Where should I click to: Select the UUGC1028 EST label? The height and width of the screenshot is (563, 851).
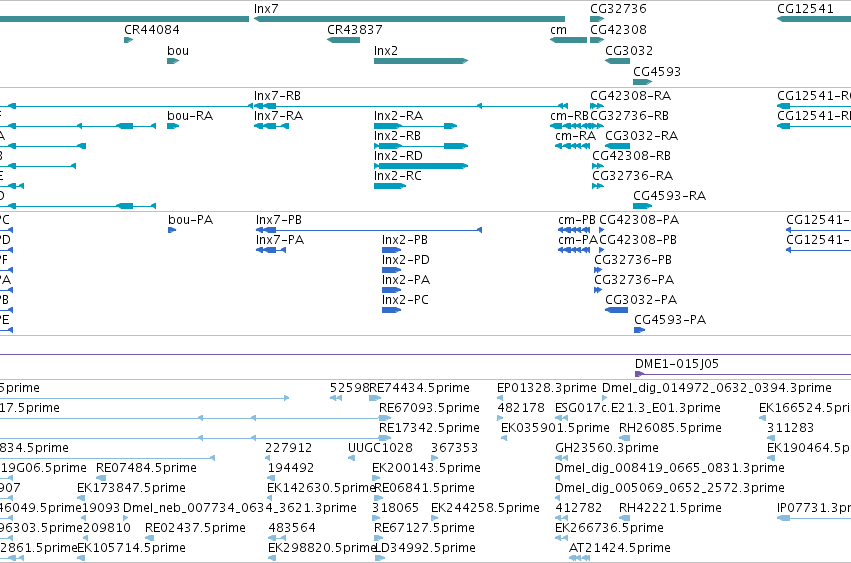pyautogui.click(x=380, y=448)
